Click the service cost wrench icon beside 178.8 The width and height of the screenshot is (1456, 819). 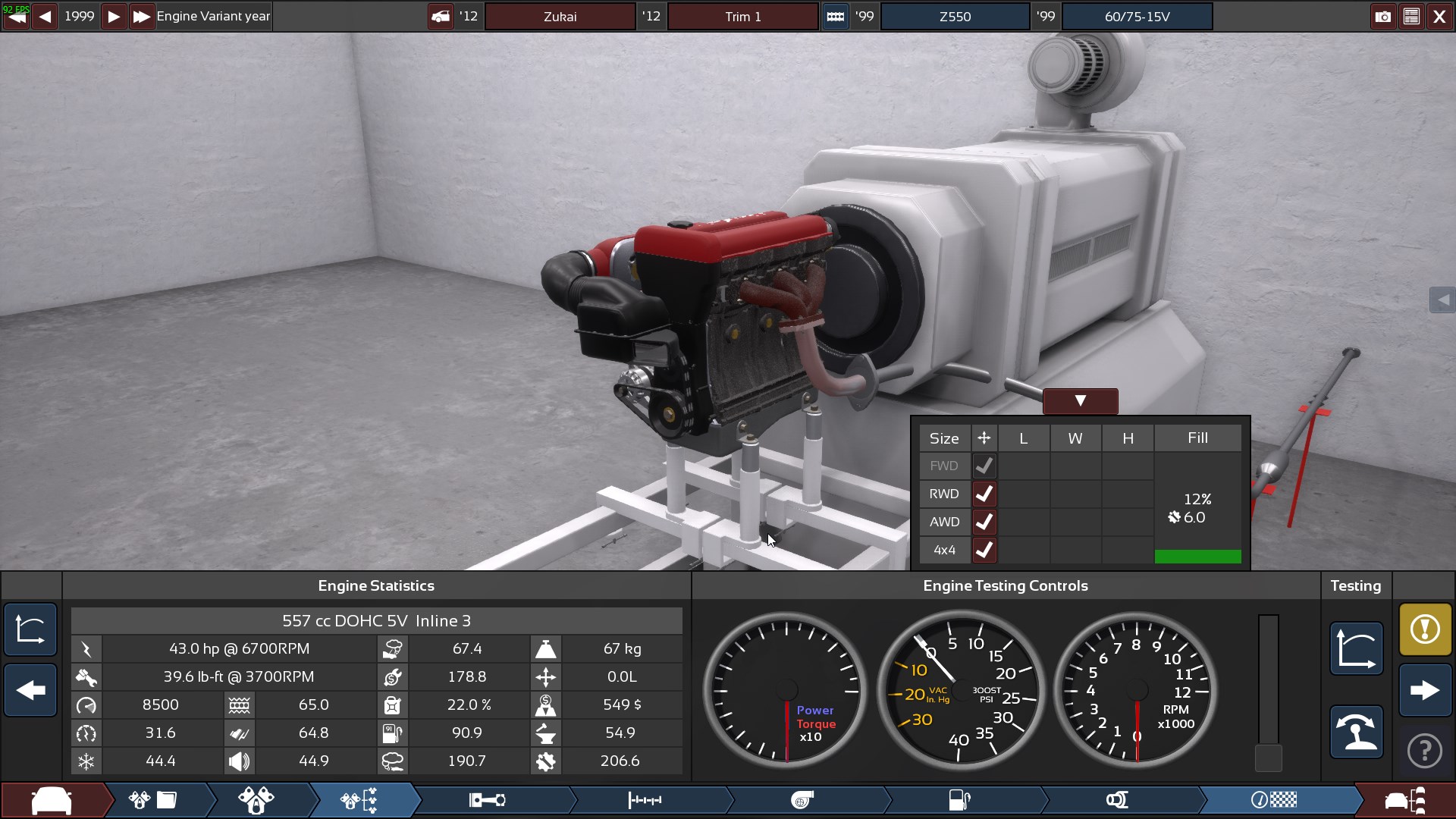pos(393,677)
